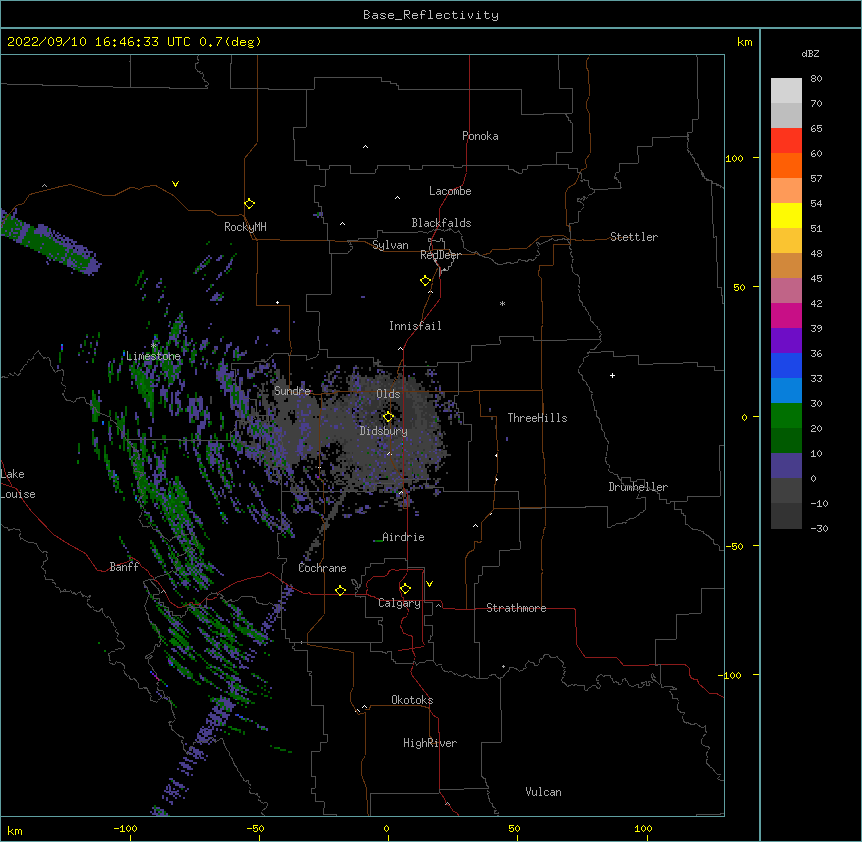Click the Ponoka city label
Image resolution: width=862 pixels, height=842 pixels.
(480, 136)
